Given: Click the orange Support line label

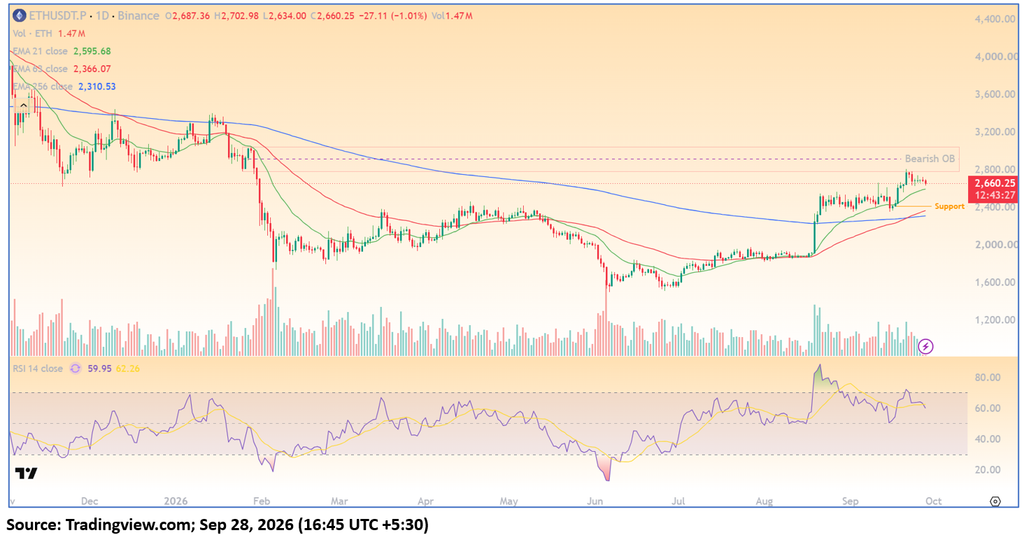Looking at the screenshot, I should [x=949, y=206].
